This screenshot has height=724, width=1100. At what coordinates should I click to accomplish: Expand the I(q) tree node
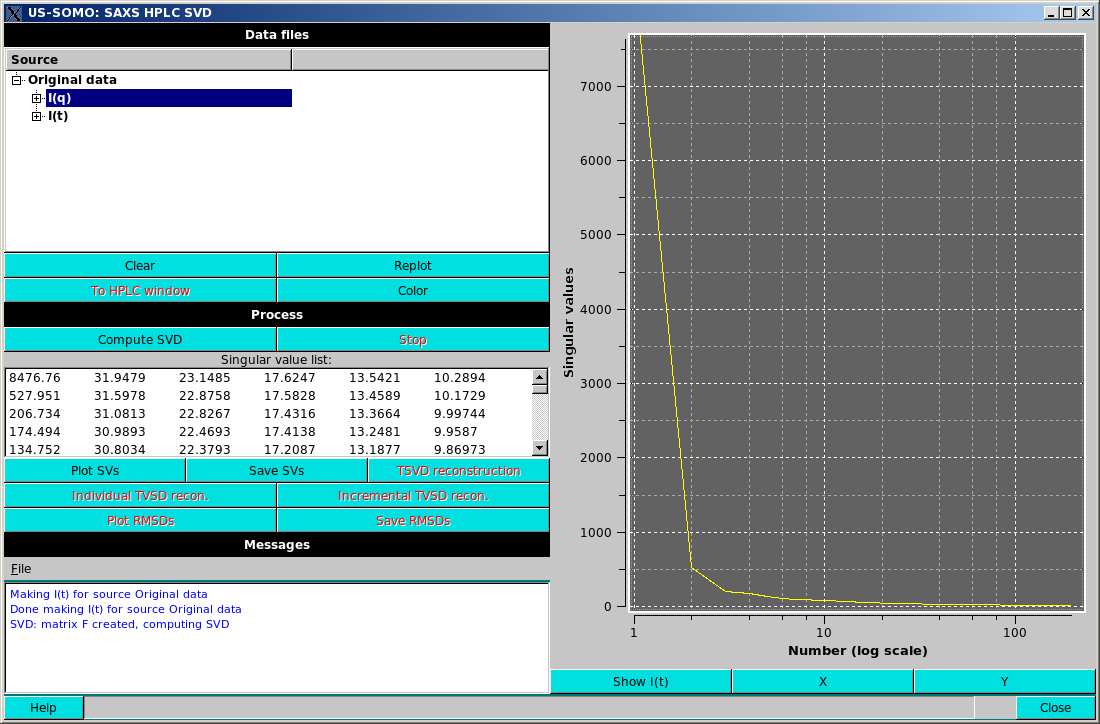coord(34,98)
